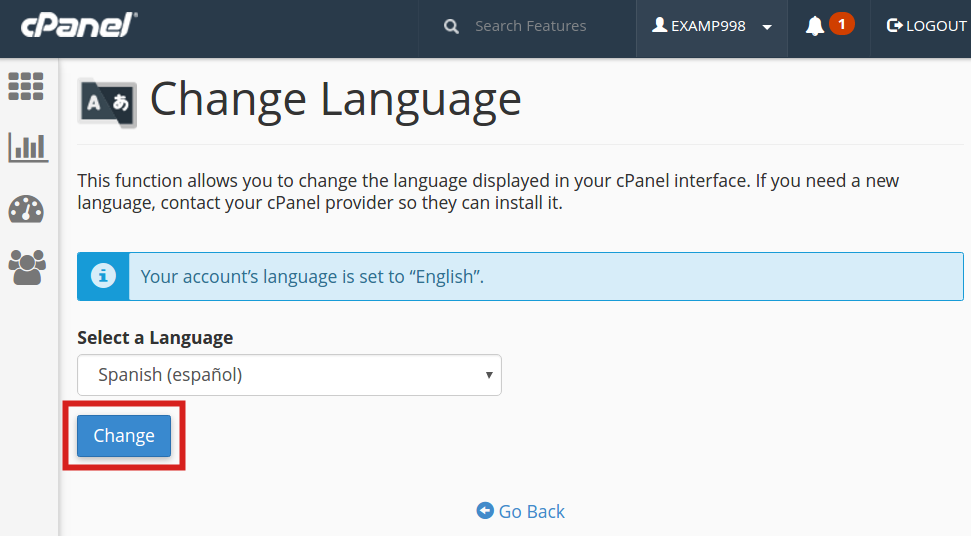Click the Select a Language label
971x536 pixels.
click(155, 337)
